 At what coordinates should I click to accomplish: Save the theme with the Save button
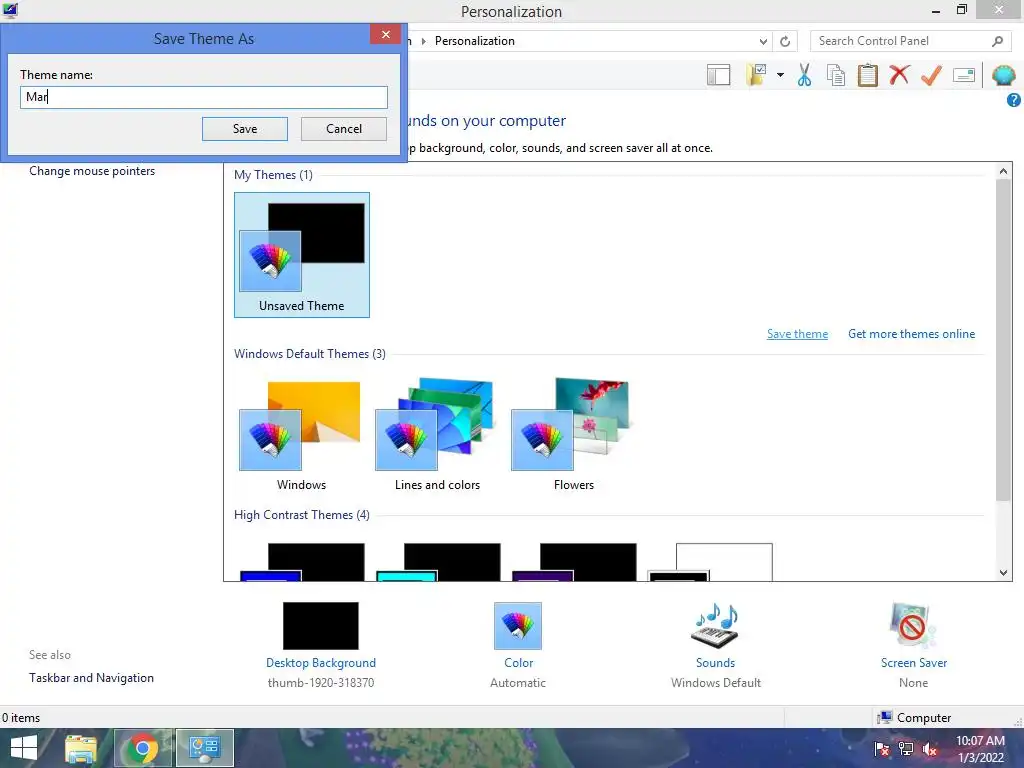pos(245,129)
